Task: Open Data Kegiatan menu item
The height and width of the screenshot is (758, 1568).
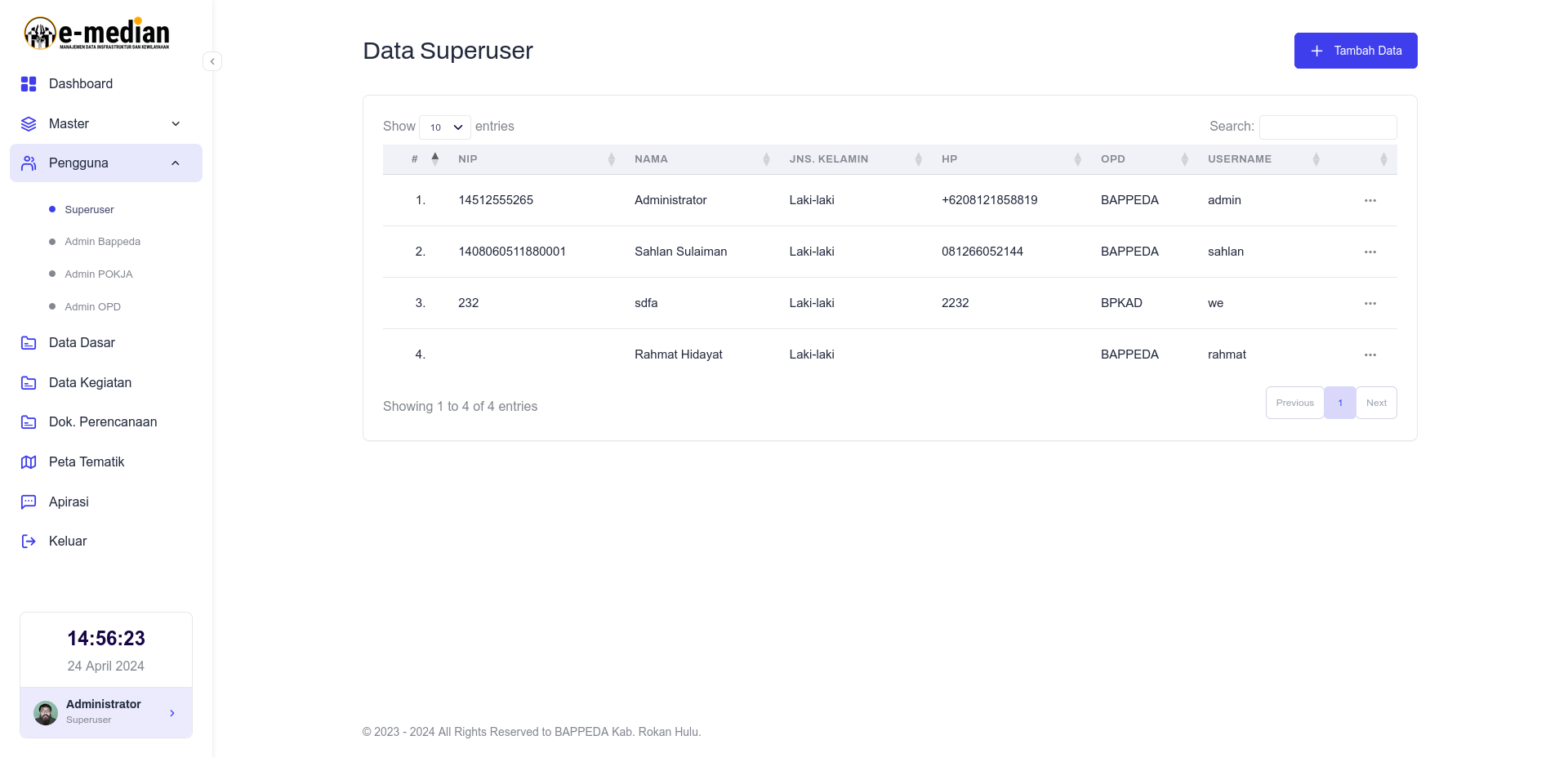Action: (106, 383)
